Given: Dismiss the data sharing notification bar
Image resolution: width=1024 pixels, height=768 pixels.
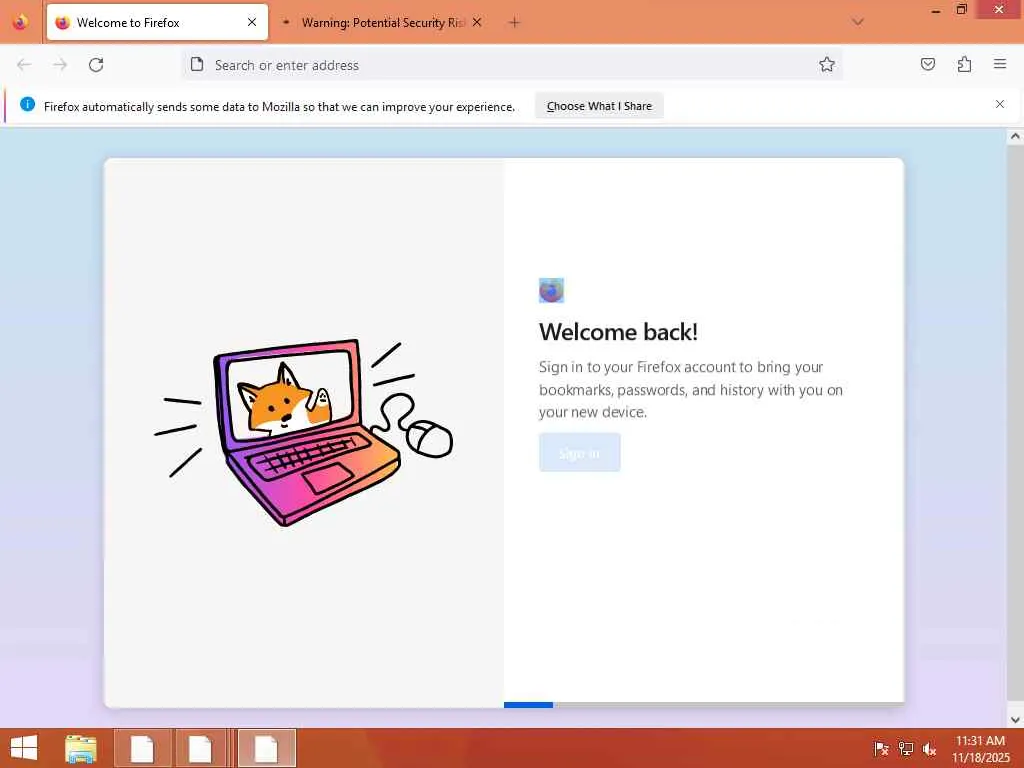Looking at the screenshot, I should pyautogui.click(x=999, y=104).
